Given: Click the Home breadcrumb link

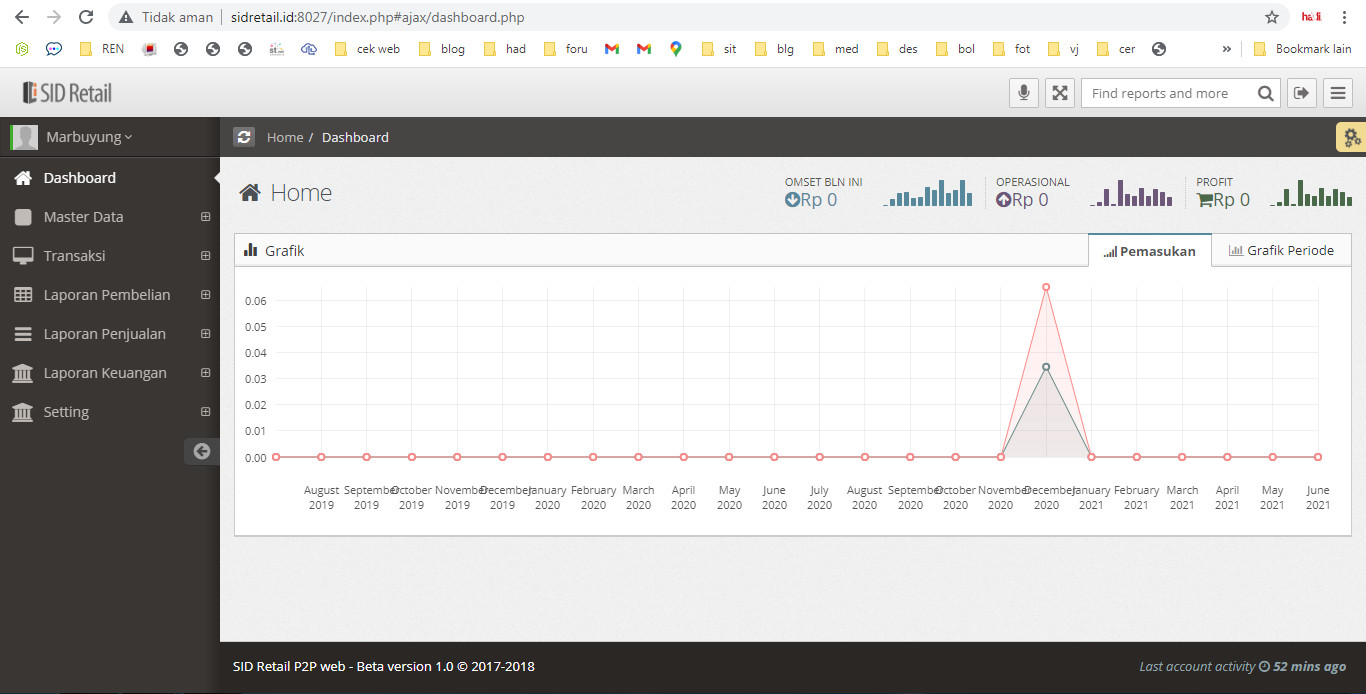Looking at the screenshot, I should [x=285, y=137].
